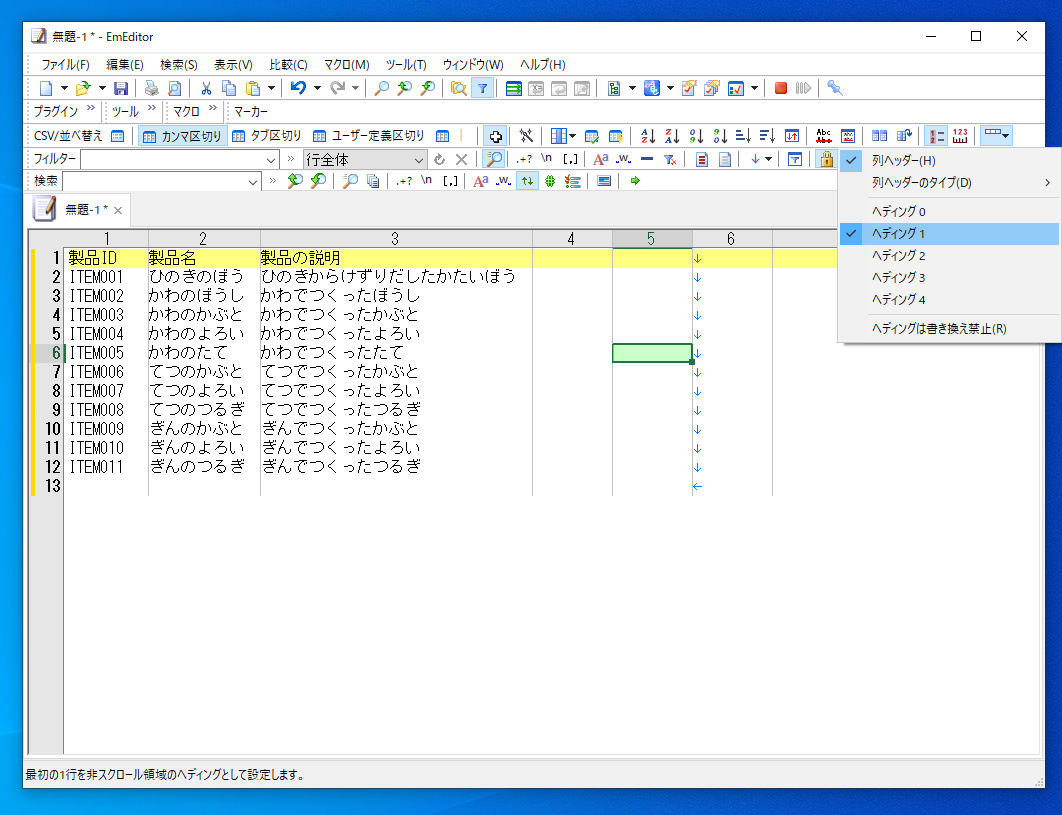Click the refresh filter circular arrow icon

coord(440,160)
